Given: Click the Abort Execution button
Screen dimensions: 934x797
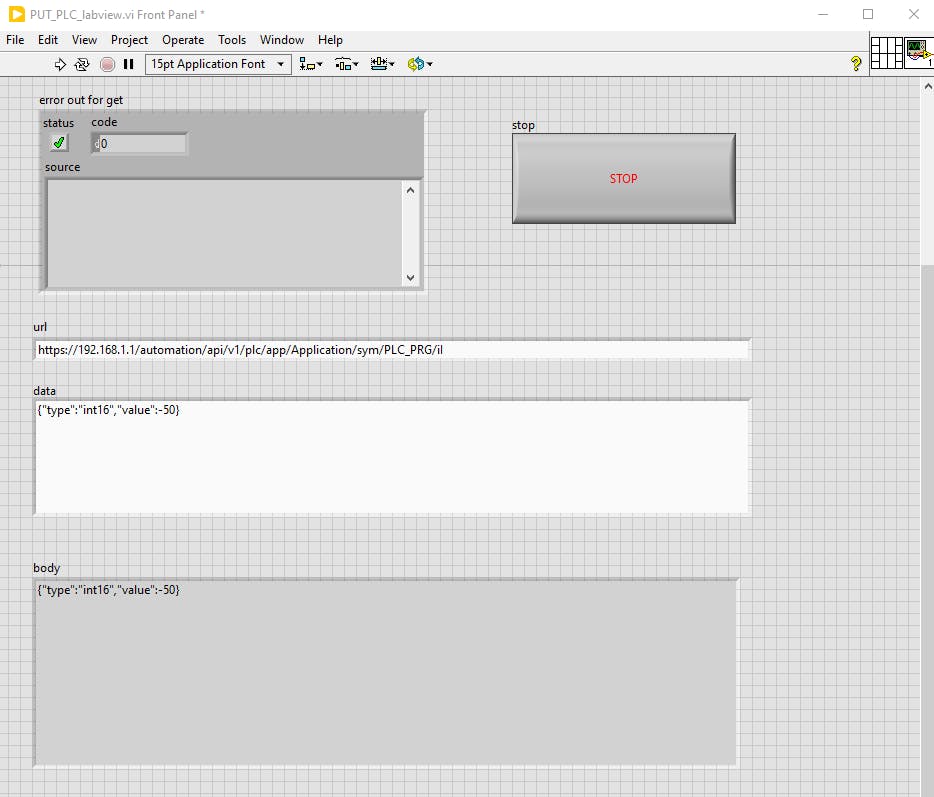Looking at the screenshot, I should 107,64.
